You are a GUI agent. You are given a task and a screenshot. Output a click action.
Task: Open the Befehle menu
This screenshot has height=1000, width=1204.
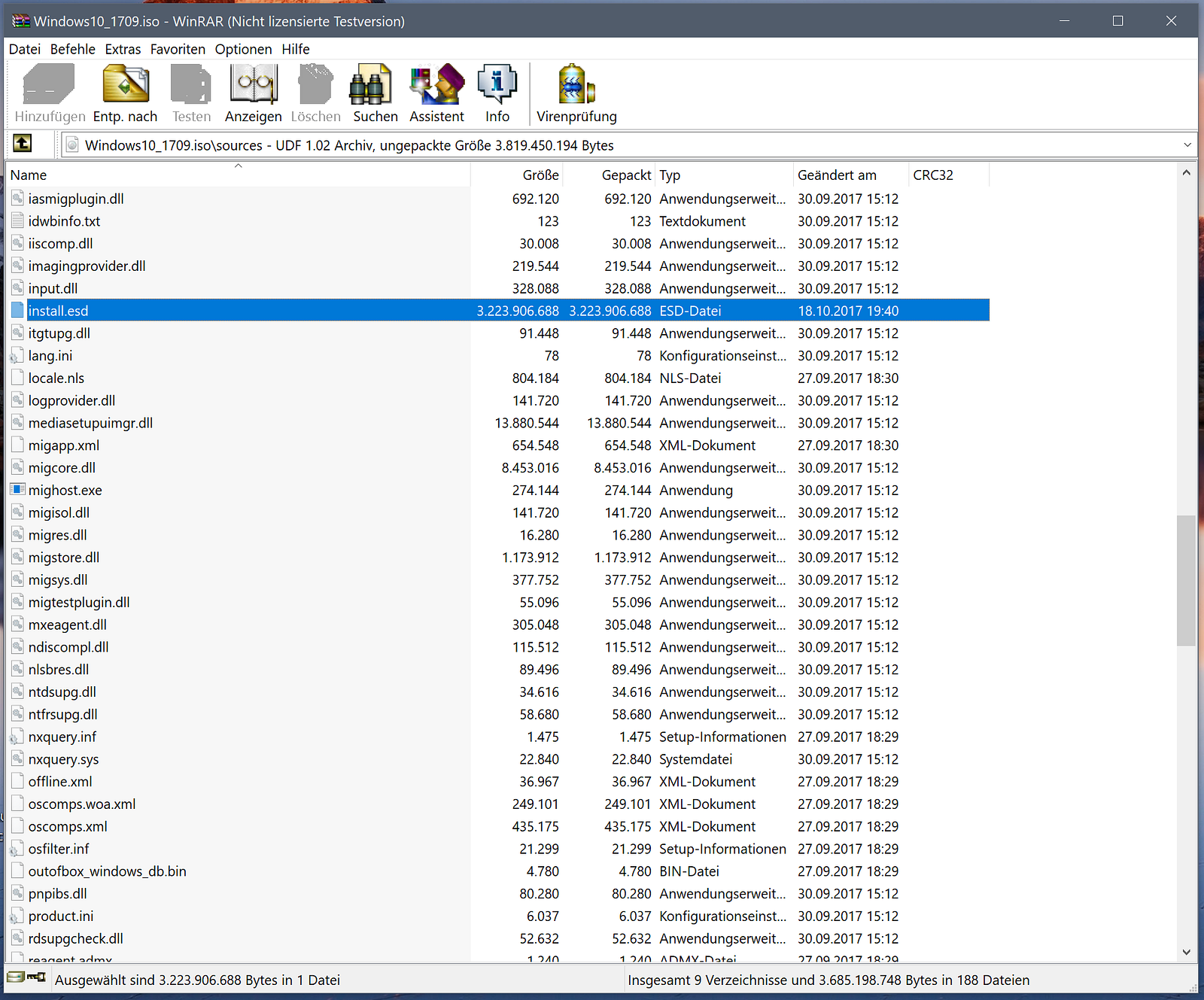(73, 49)
